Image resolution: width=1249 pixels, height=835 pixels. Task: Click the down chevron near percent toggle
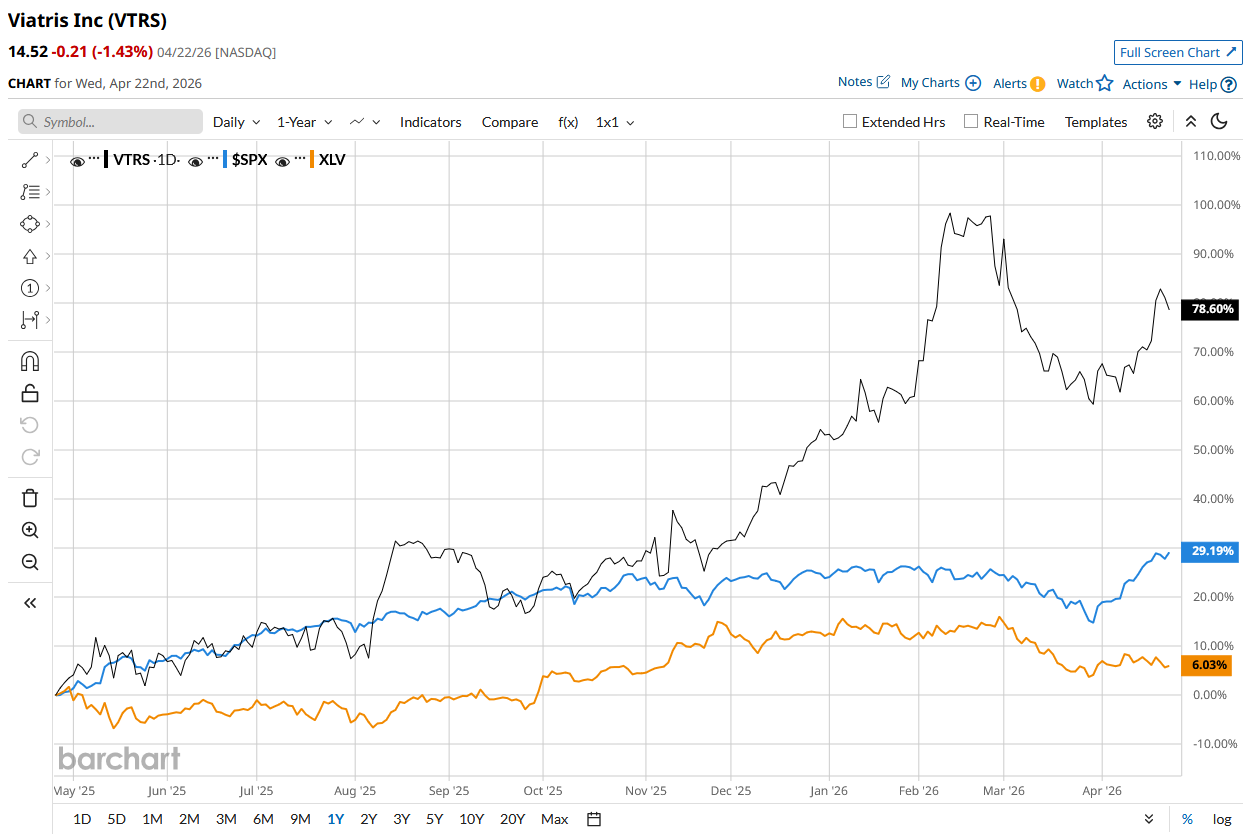[1148, 819]
